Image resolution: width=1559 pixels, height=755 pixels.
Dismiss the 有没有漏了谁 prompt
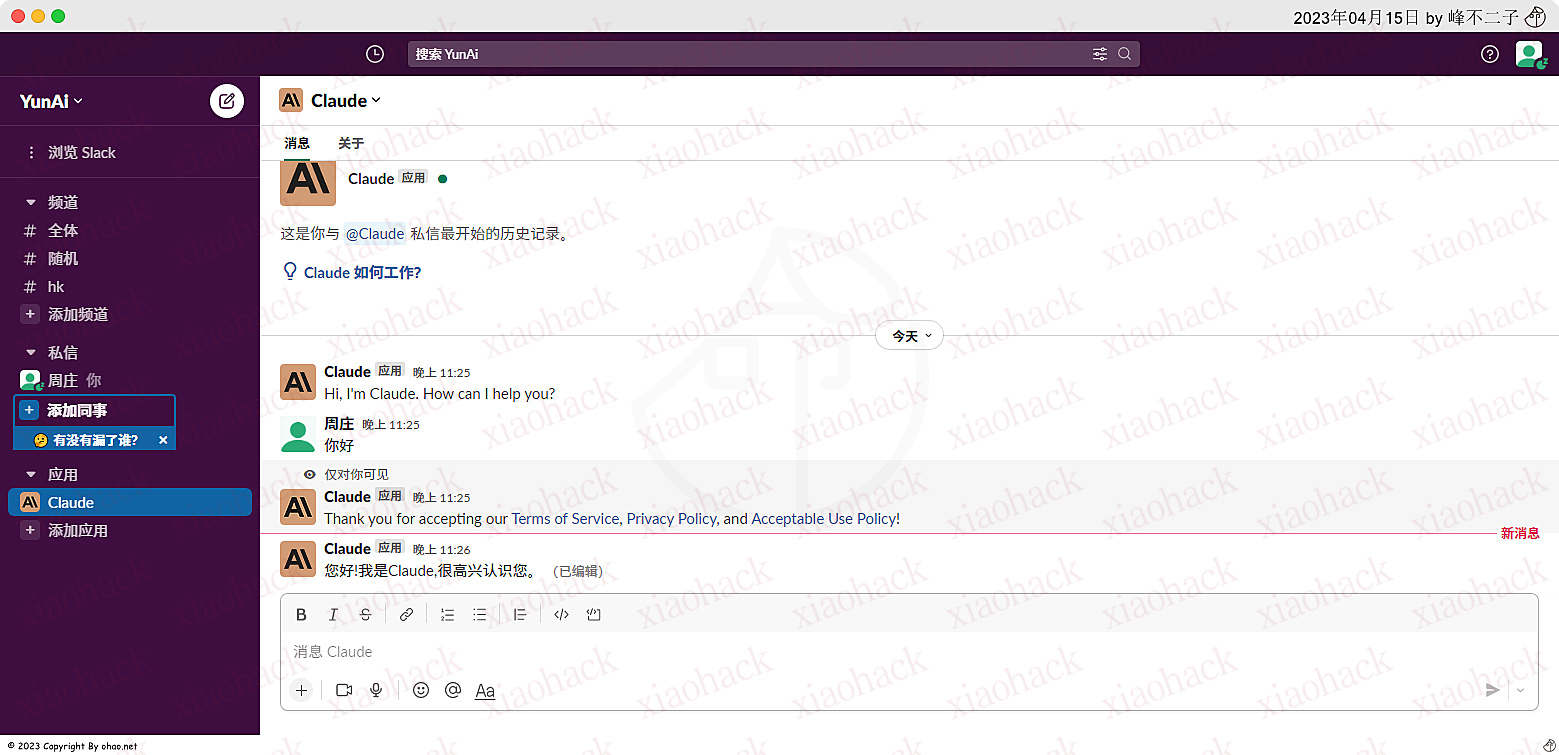(x=163, y=440)
